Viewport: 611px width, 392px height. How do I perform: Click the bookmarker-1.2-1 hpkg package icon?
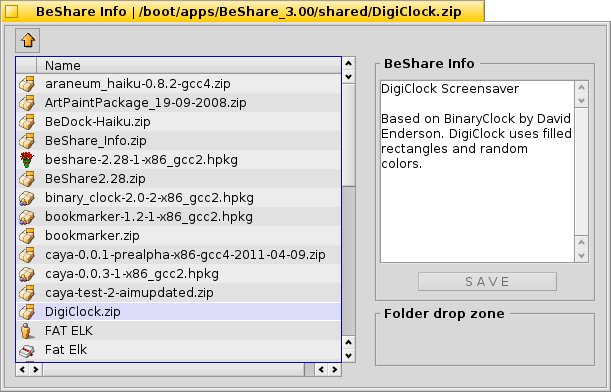pyautogui.click(x=27, y=217)
